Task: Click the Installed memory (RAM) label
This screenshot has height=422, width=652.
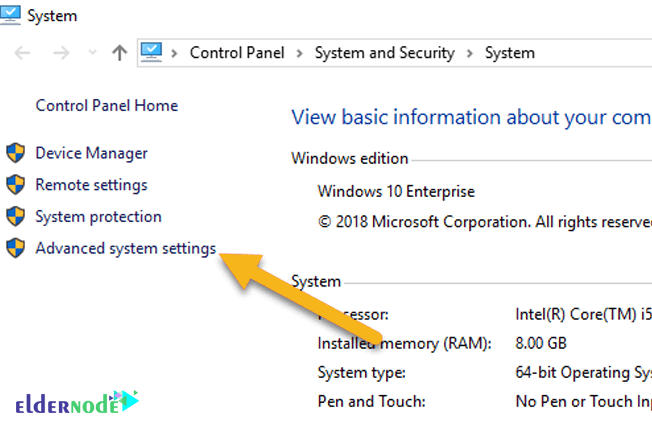Action: [x=404, y=343]
